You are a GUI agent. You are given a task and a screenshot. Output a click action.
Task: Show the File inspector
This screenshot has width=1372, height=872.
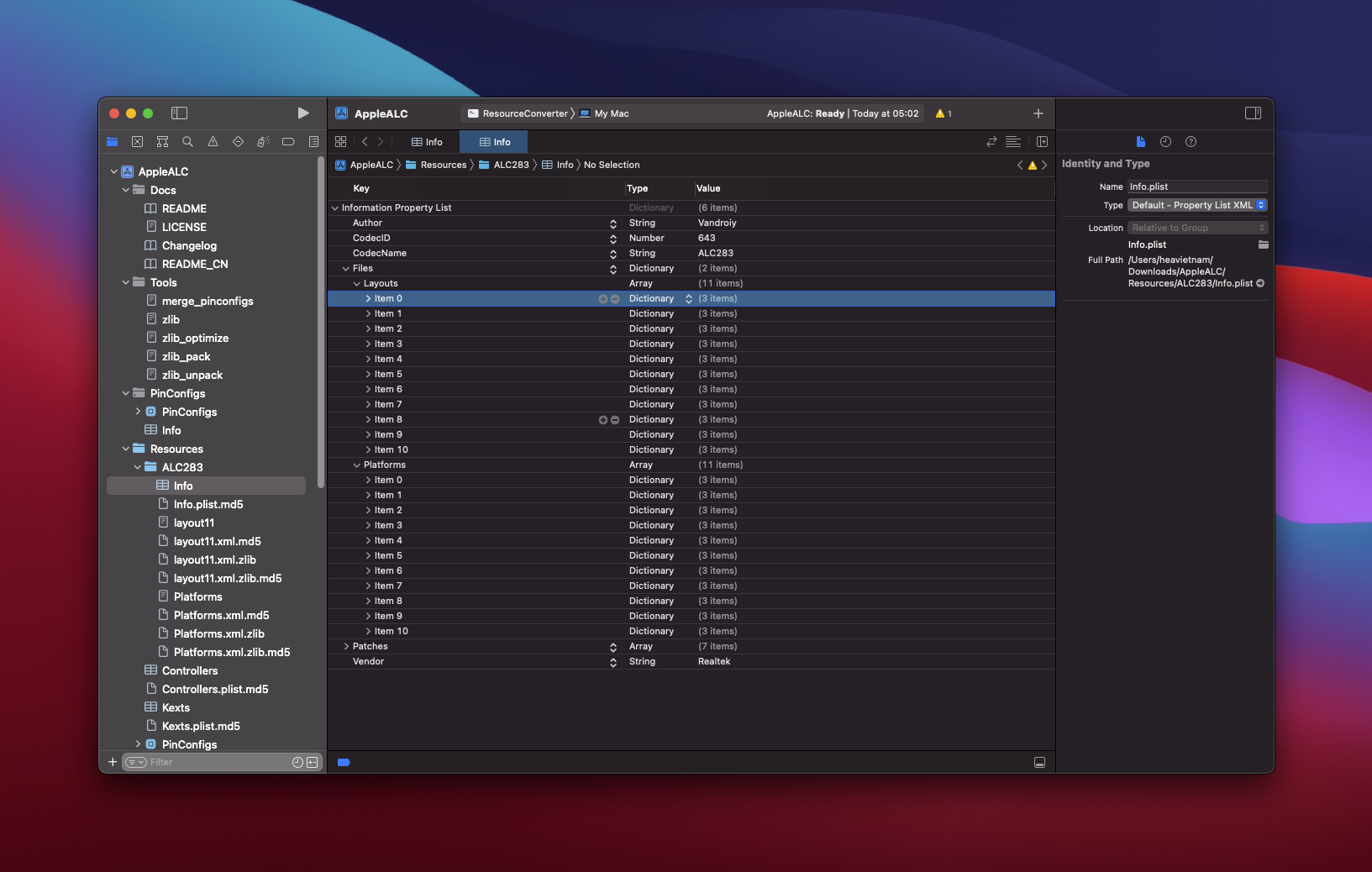tap(1140, 142)
